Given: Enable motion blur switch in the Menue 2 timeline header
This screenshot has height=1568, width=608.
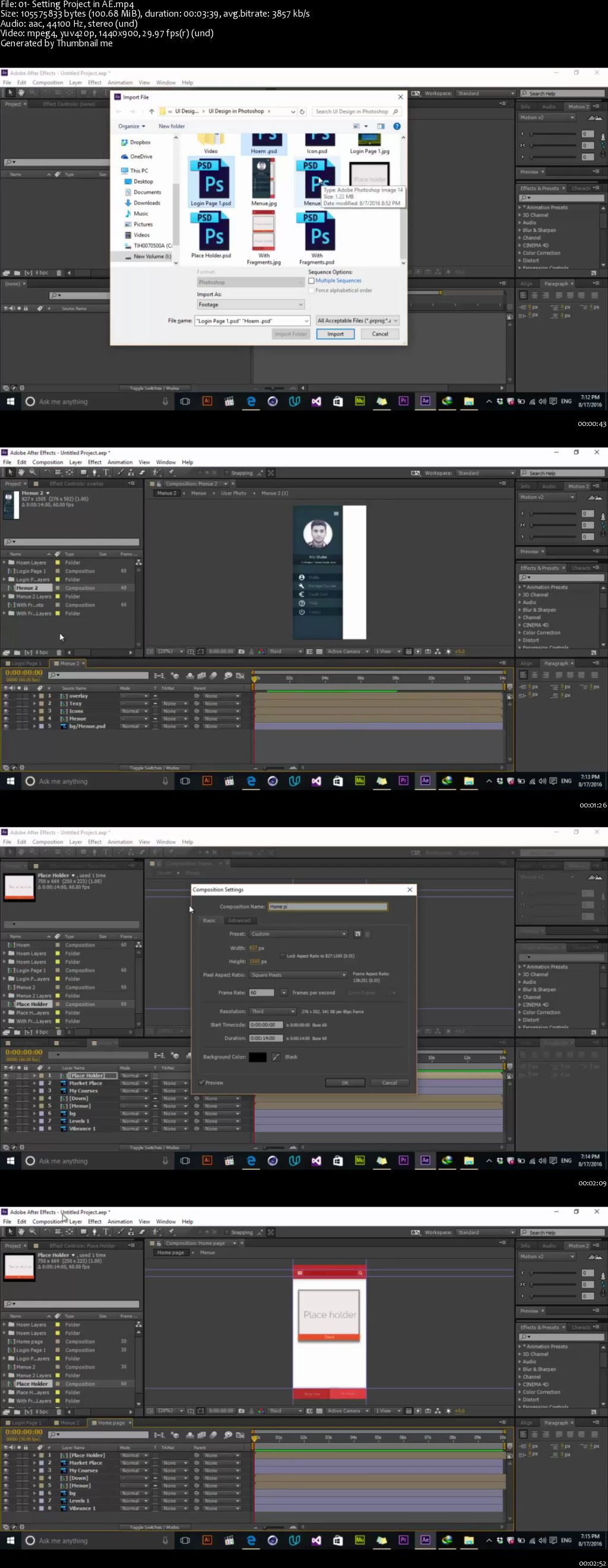Looking at the screenshot, I should click(213, 676).
